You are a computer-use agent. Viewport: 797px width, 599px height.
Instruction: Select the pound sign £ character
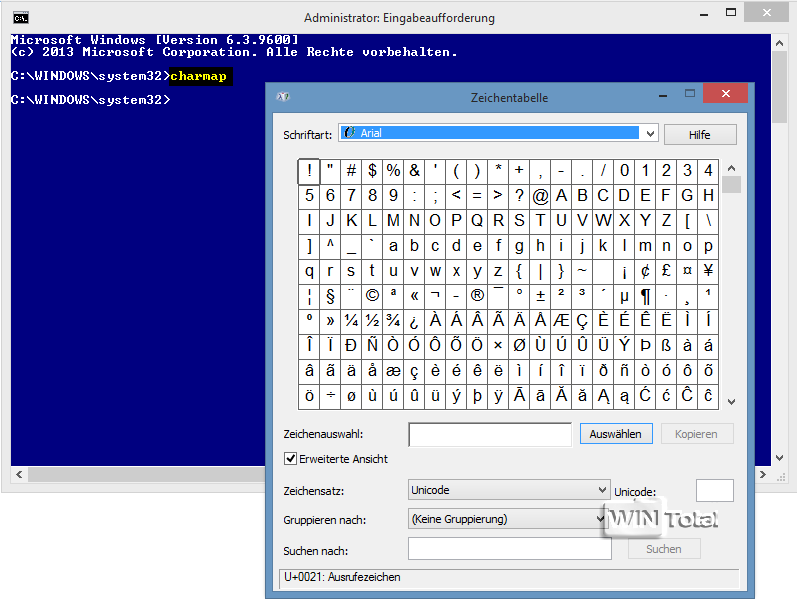tap(666, 271)
